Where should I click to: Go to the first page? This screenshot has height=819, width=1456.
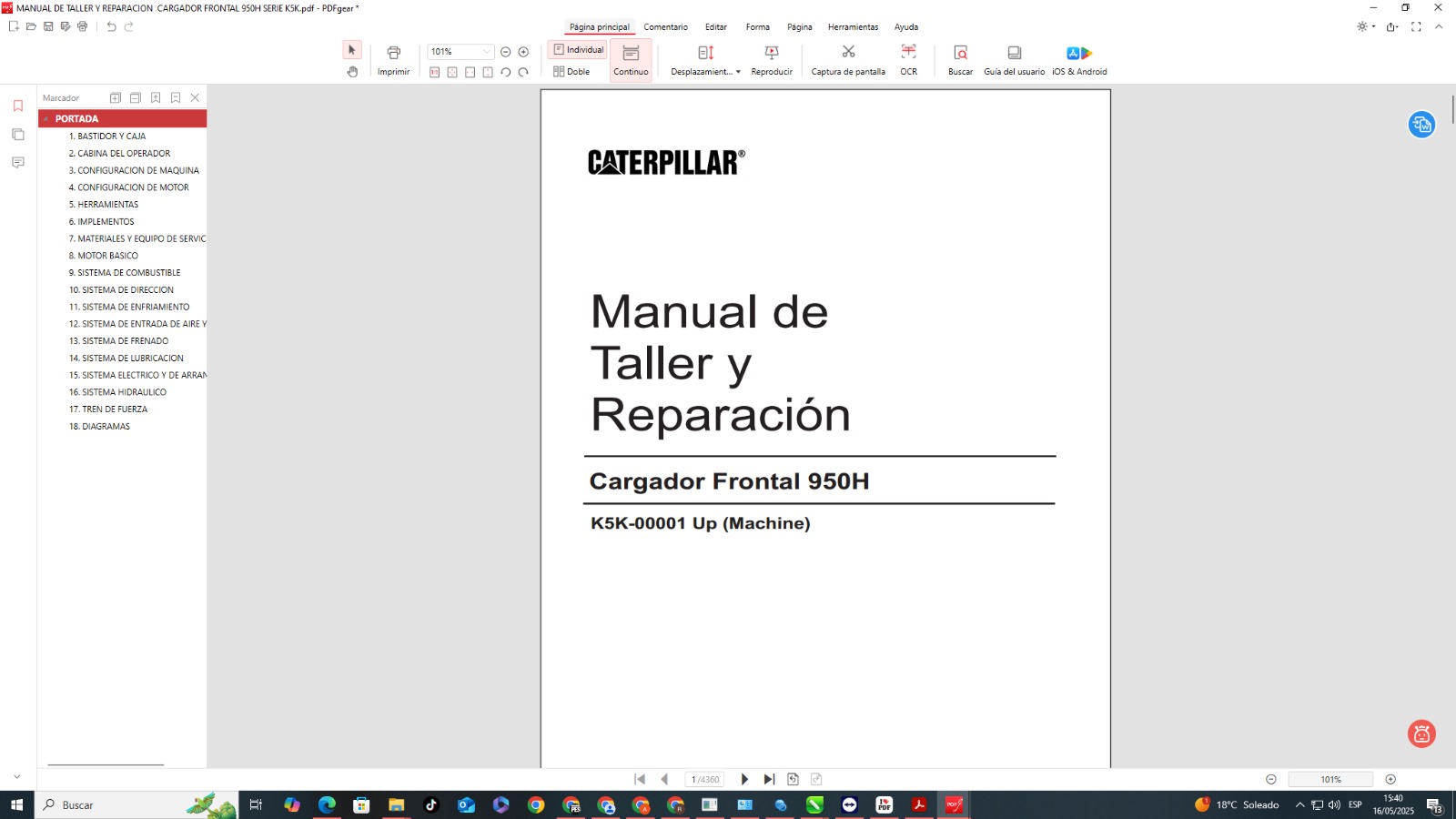[640, 779]
